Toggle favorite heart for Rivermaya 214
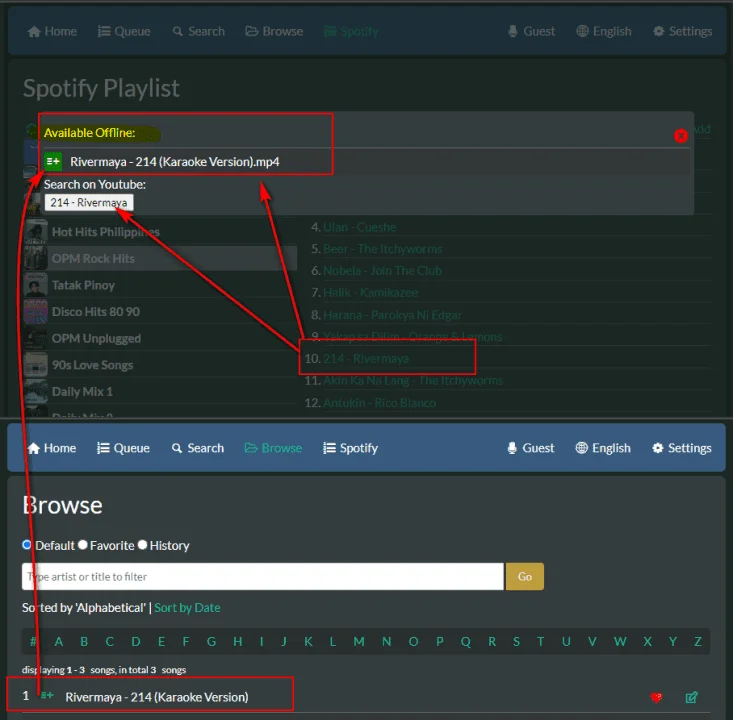733x720 pixels. pyautogui.click(x=656, y=698)
